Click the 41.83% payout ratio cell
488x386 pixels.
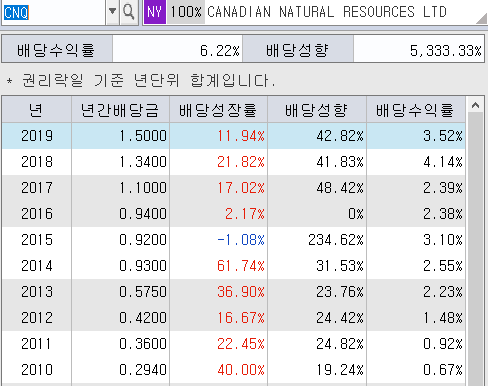coord(317,162)
